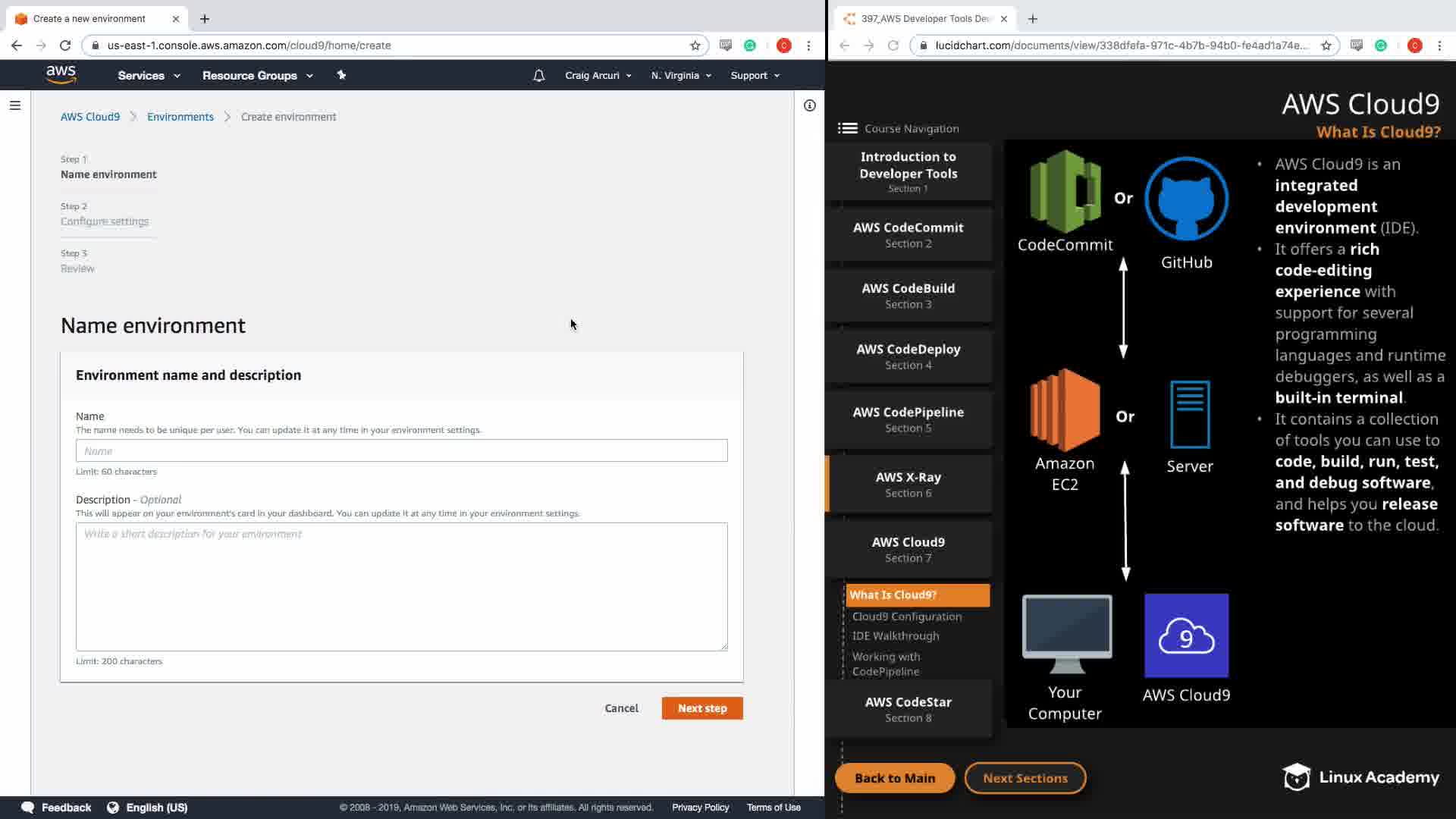Viewport: 1456px width, 819px height.
Task: Click the AWS logo home icon
Action: [61, 74]
